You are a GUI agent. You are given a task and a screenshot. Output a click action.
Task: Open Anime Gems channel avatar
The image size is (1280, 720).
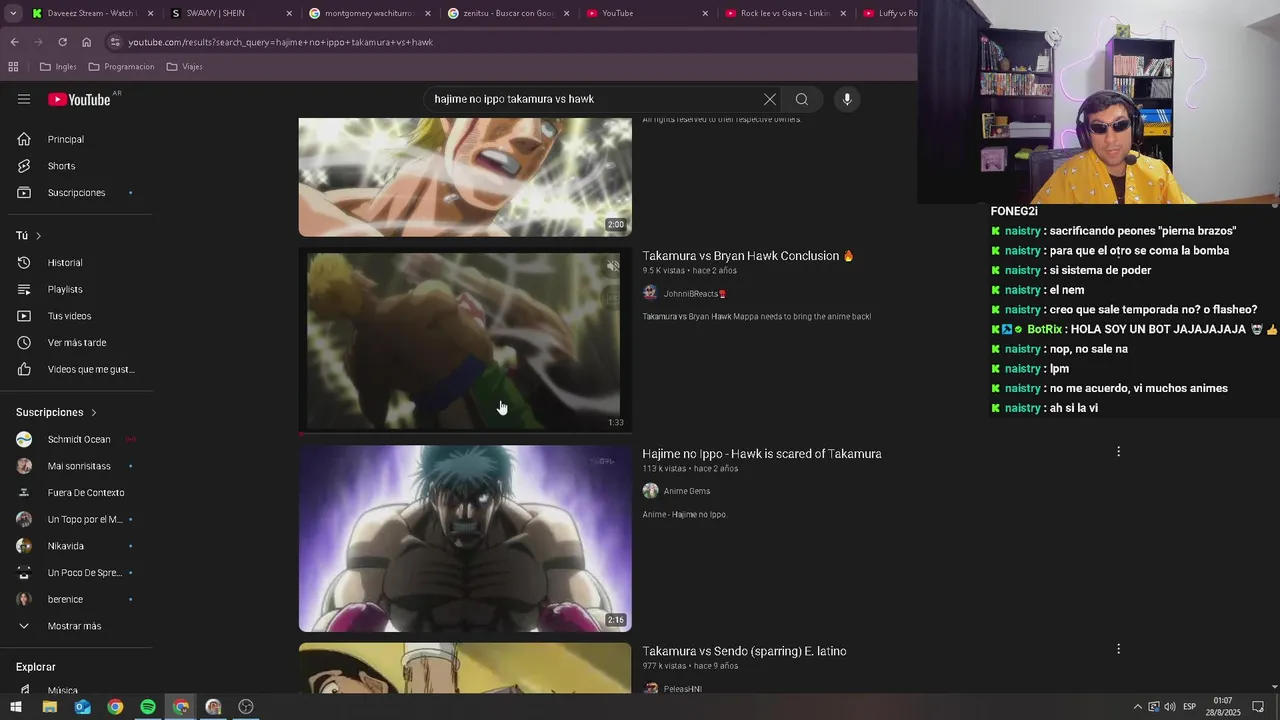[x=650, y=491]
